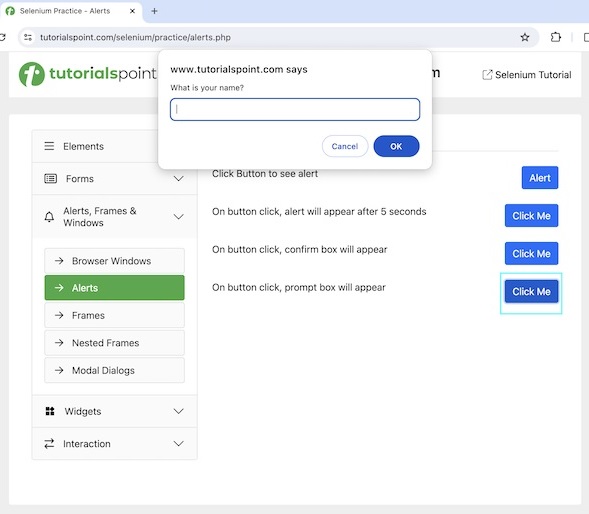Open site information icon in address bar

[x=28, y=37]
